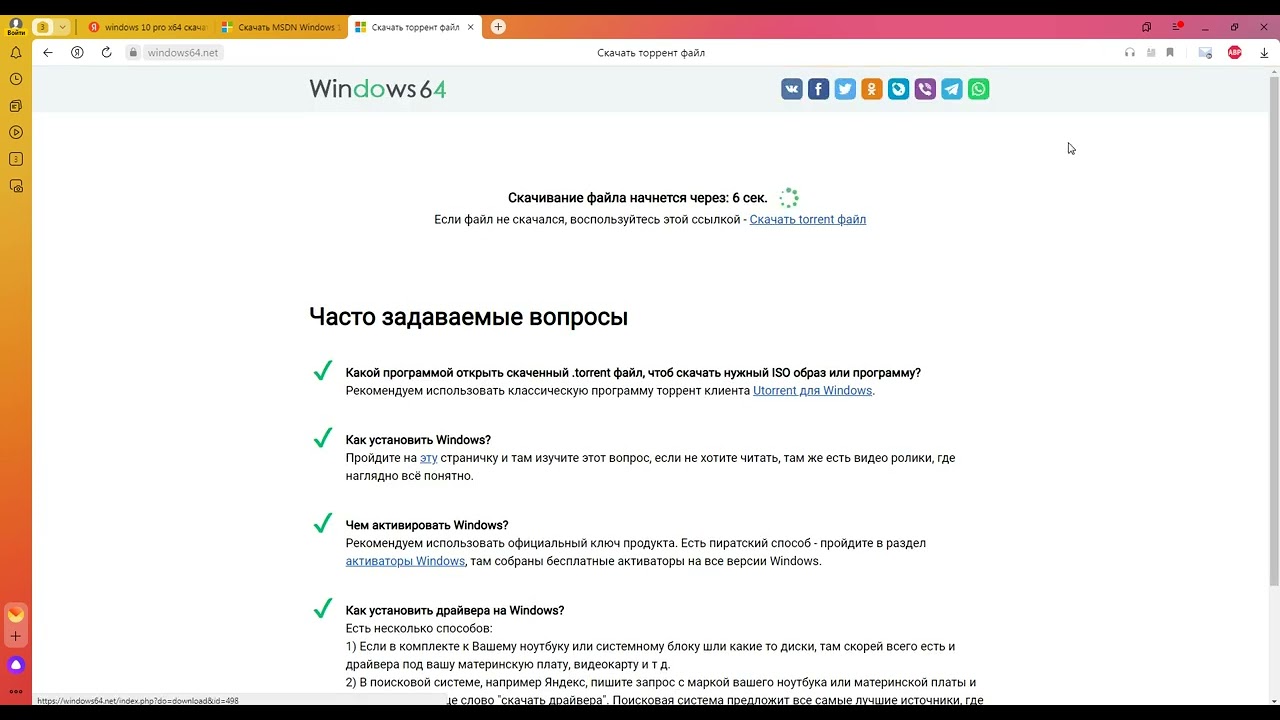Add a new app with sidebar plus

16,636
